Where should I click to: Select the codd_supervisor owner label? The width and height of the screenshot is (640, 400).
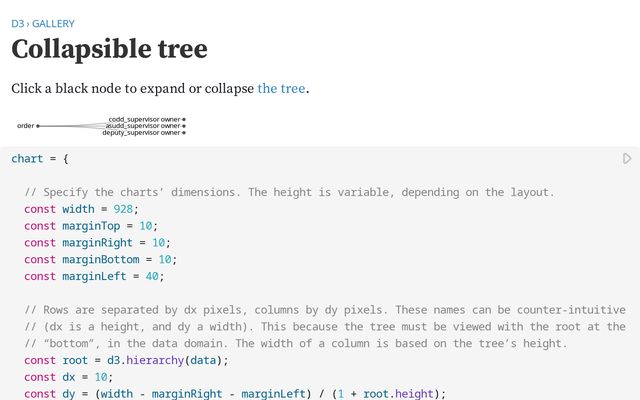[144, 120]
